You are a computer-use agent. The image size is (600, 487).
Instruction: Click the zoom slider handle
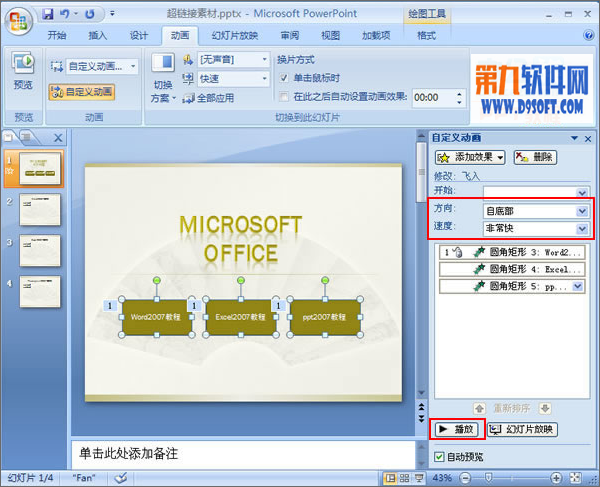[489, 478]
